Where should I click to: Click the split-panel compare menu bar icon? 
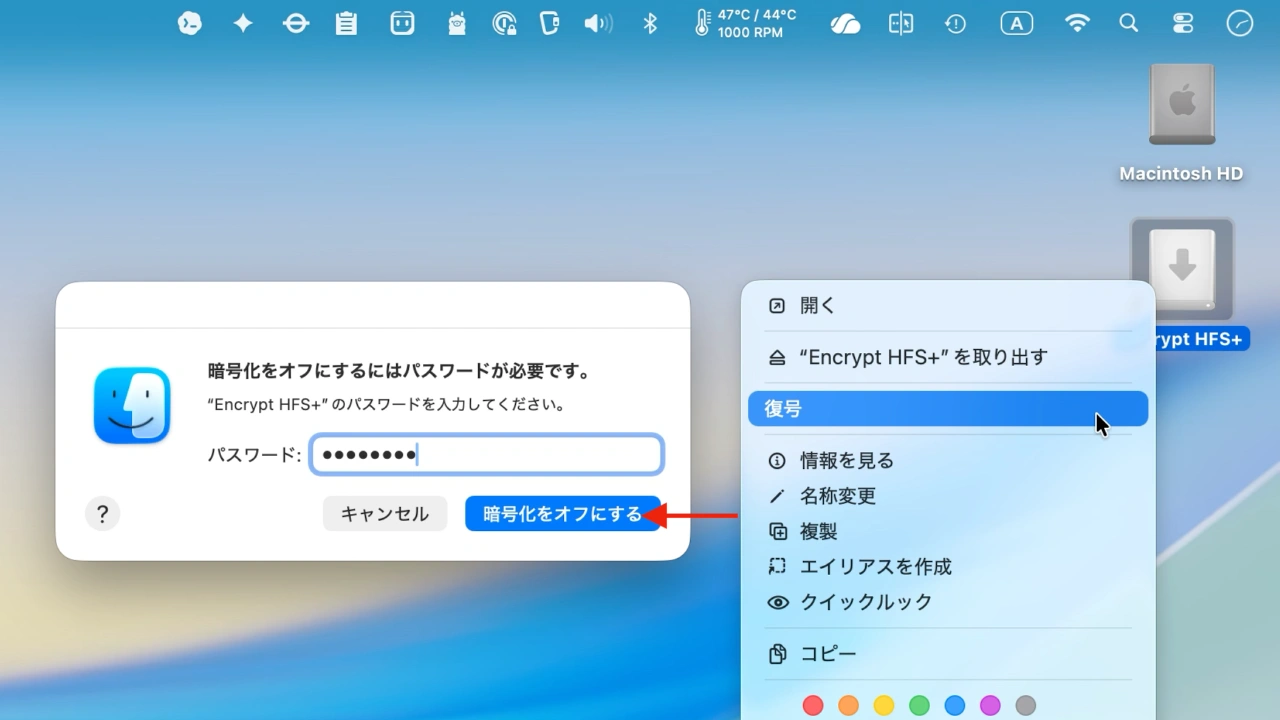point(901,23)
